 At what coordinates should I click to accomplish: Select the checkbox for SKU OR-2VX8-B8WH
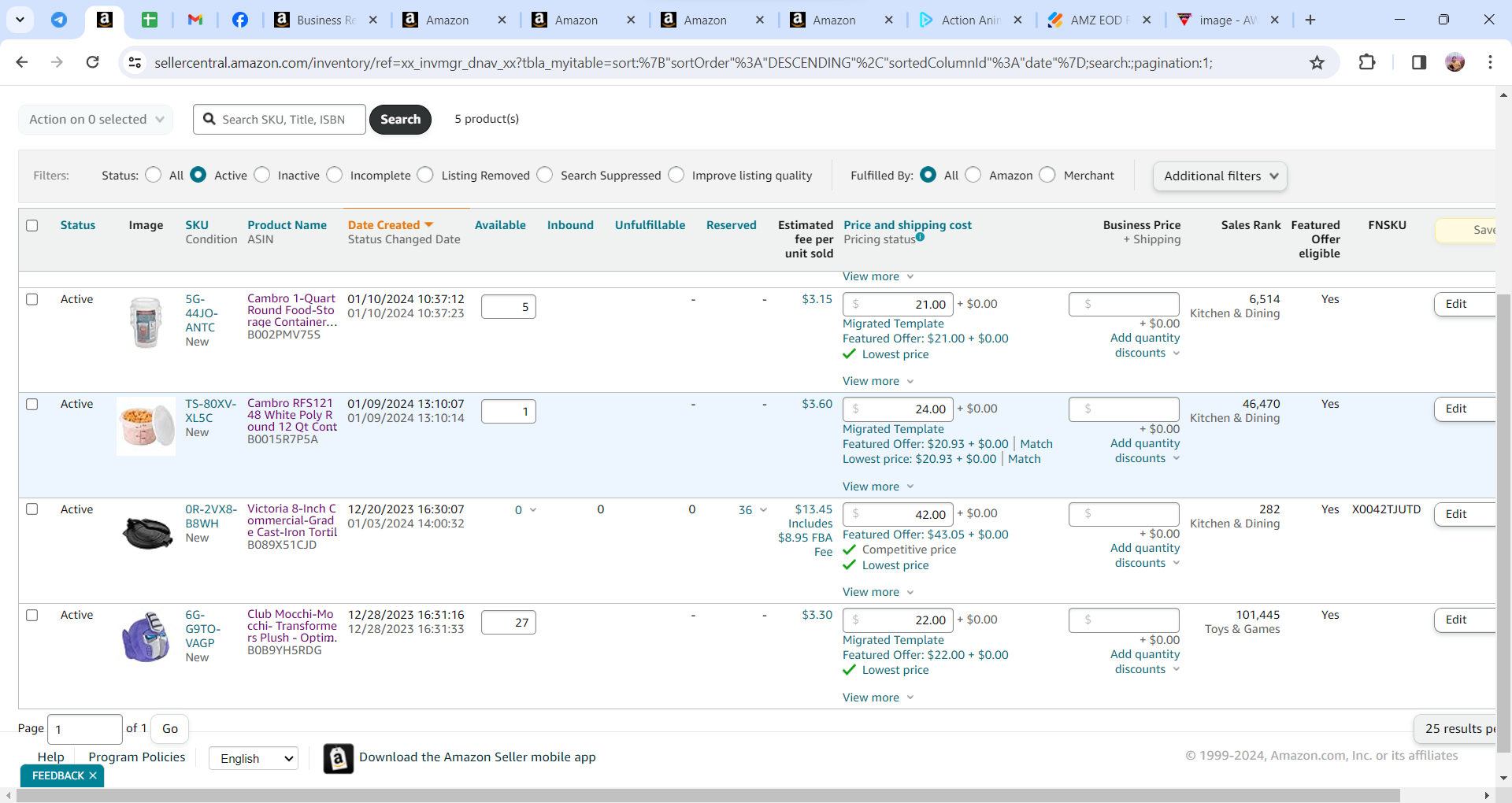click(32, 509)
